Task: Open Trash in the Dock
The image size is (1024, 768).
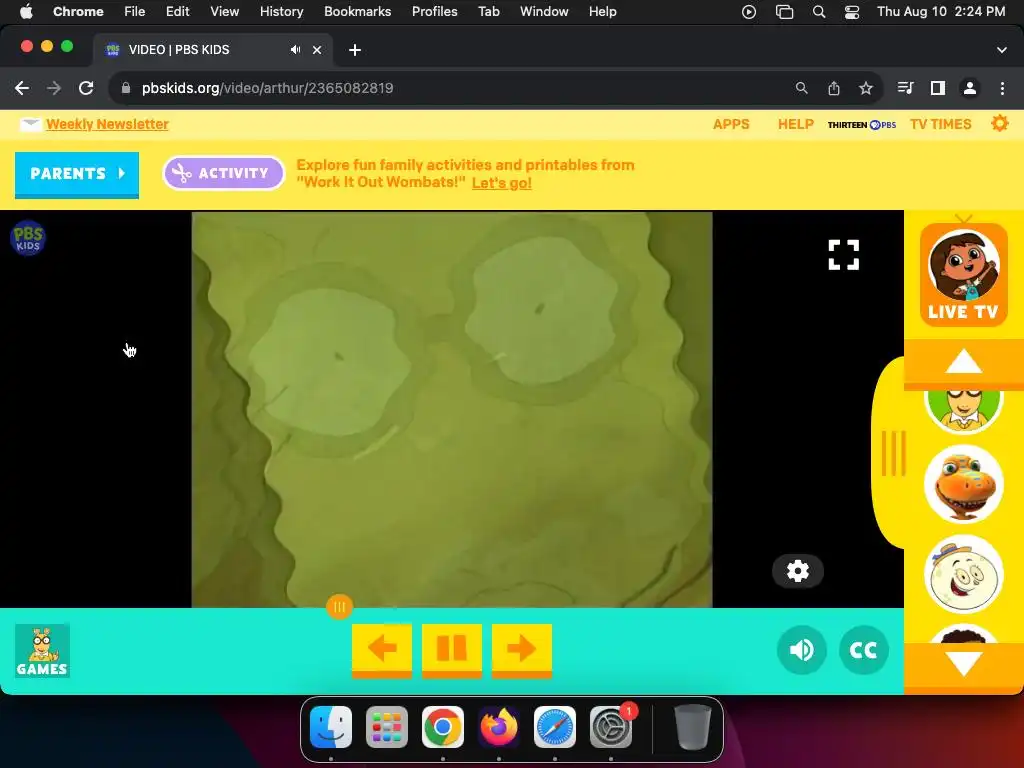Action: (692, 727)
